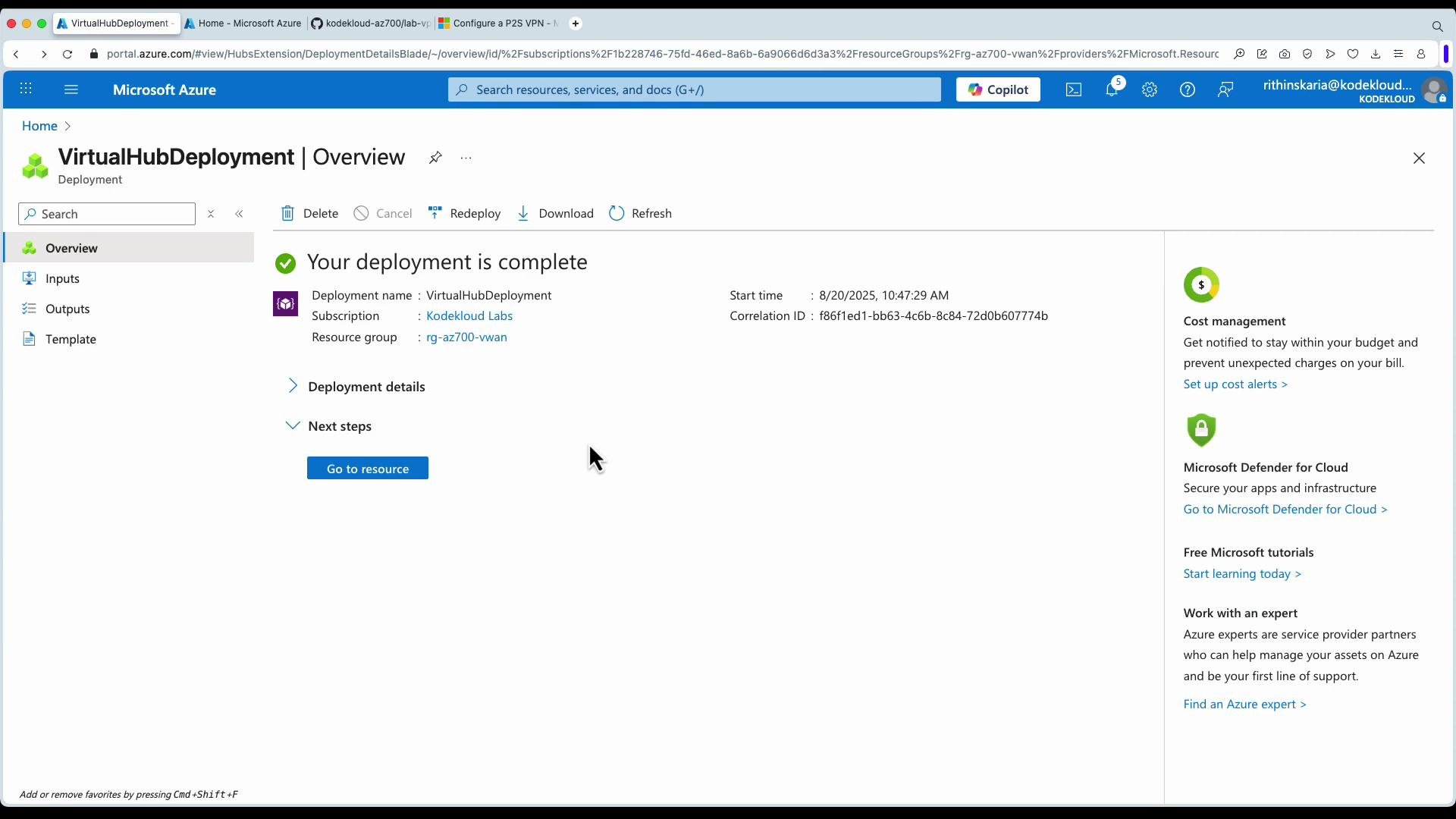Click the account name rithinskaria@kodekloud
Image resolution: width=1456 pixels, height=819 pixels.
1338,85
